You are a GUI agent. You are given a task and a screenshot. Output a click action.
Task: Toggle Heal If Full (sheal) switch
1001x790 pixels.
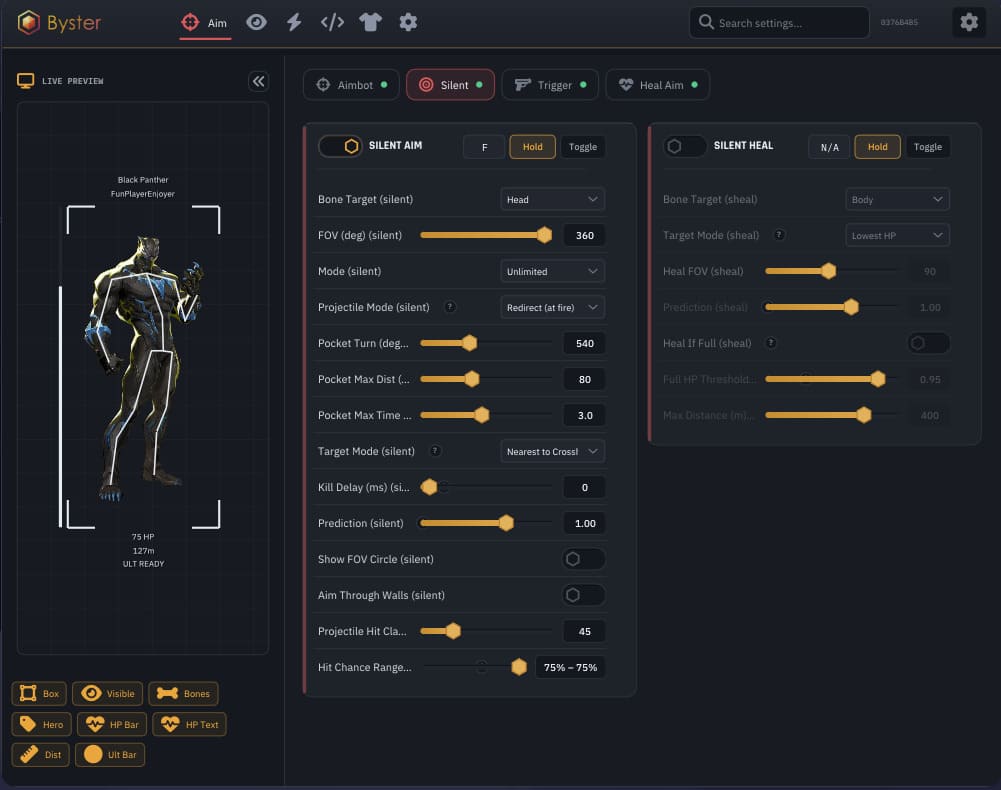[928, 343]
